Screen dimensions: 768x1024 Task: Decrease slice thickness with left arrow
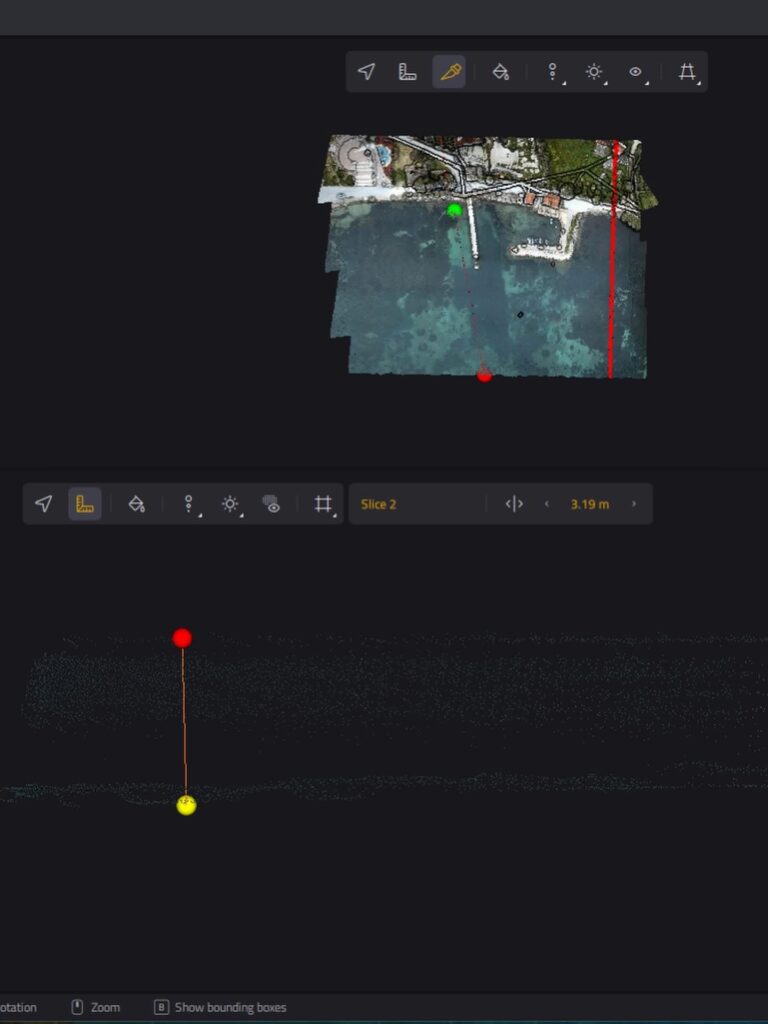point(547,504)
